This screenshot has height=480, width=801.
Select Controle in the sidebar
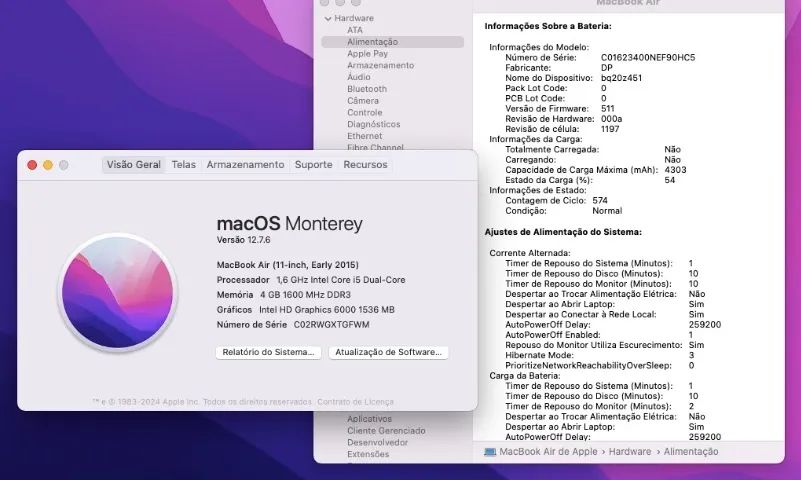[364, 112]
